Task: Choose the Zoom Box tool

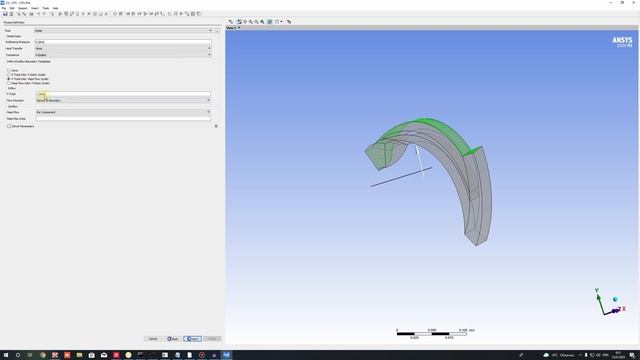Action: coord(256,22)
